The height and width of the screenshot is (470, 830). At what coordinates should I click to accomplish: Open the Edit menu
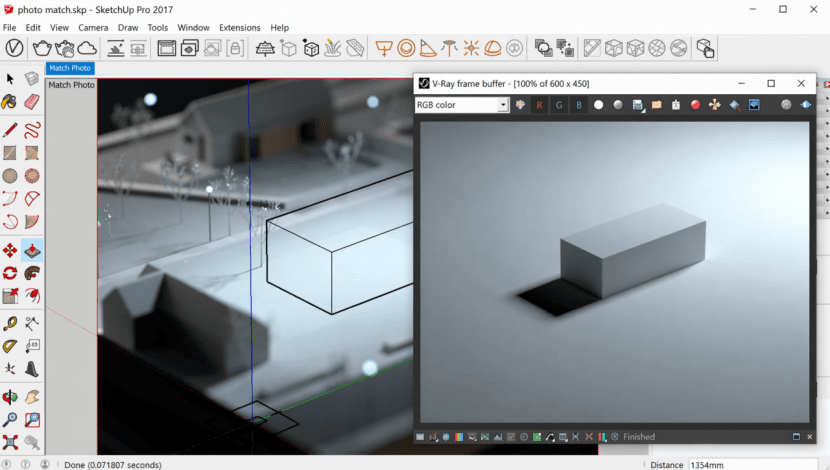click(33, 28)
